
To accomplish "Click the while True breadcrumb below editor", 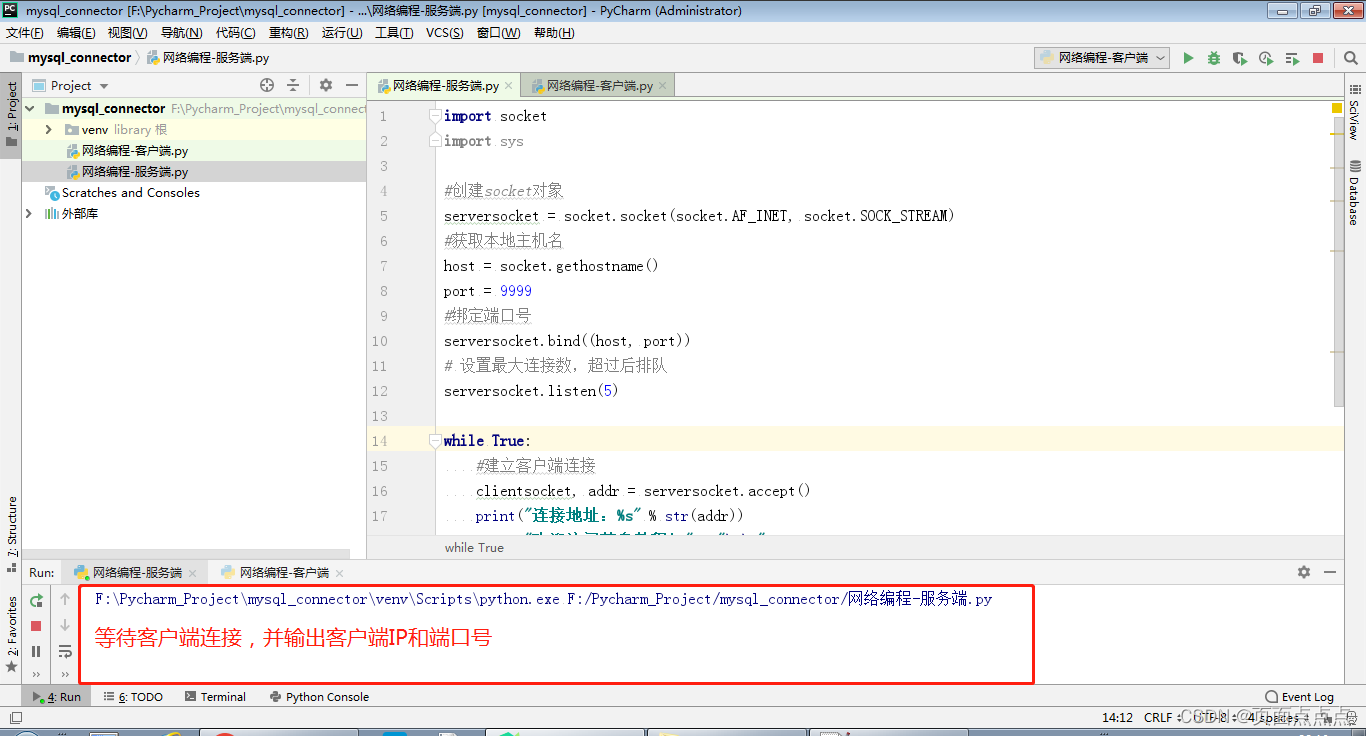I will 474,547.
